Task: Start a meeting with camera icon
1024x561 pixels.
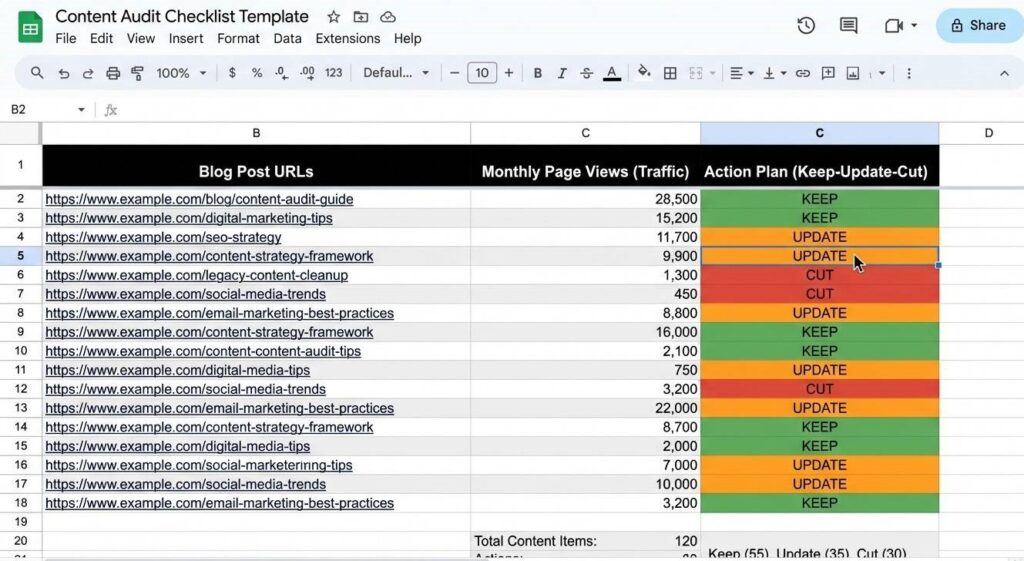Action: (893, 25)
